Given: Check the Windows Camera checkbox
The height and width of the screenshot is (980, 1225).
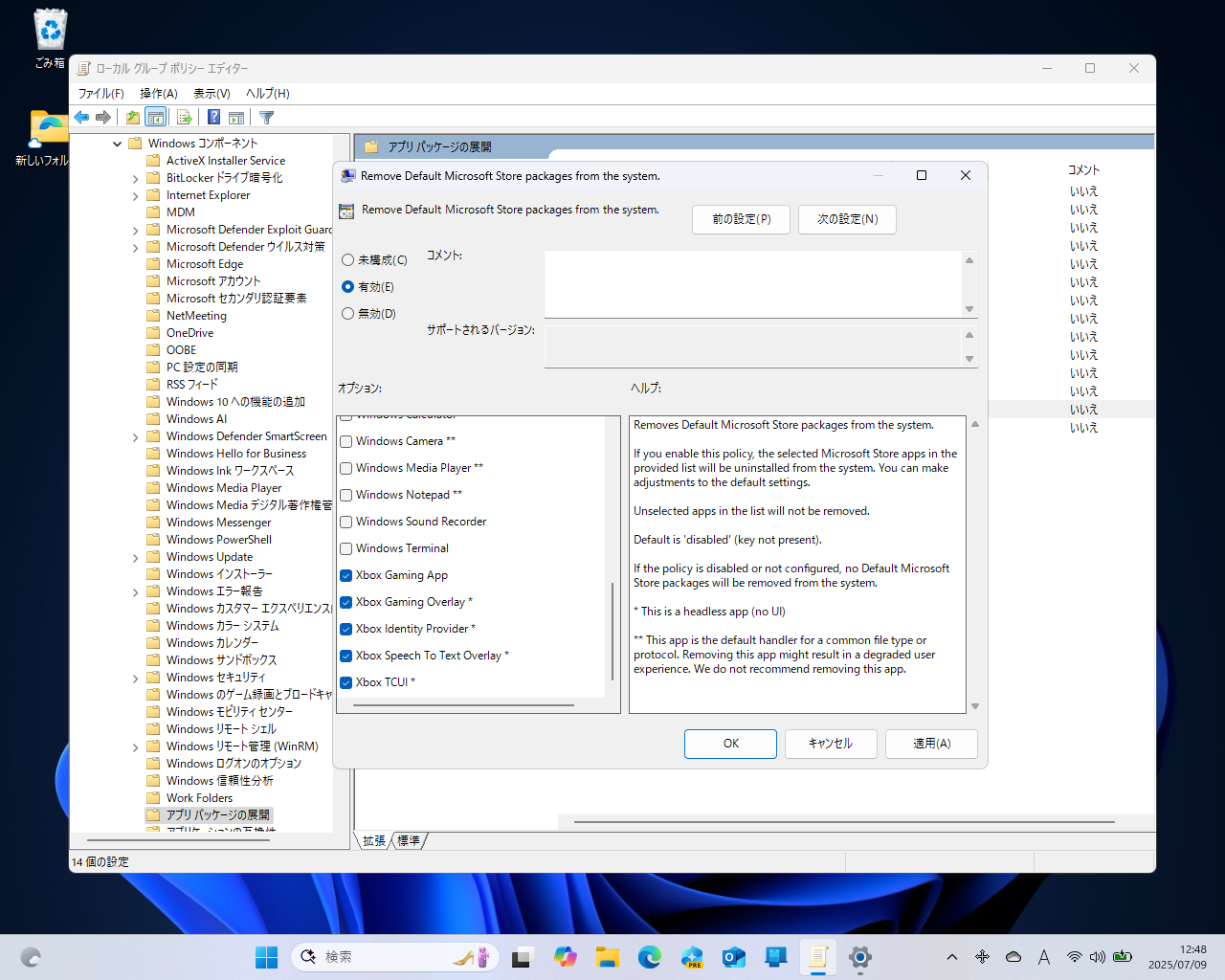Looking at the screenshot, I should tap(347, 441).
